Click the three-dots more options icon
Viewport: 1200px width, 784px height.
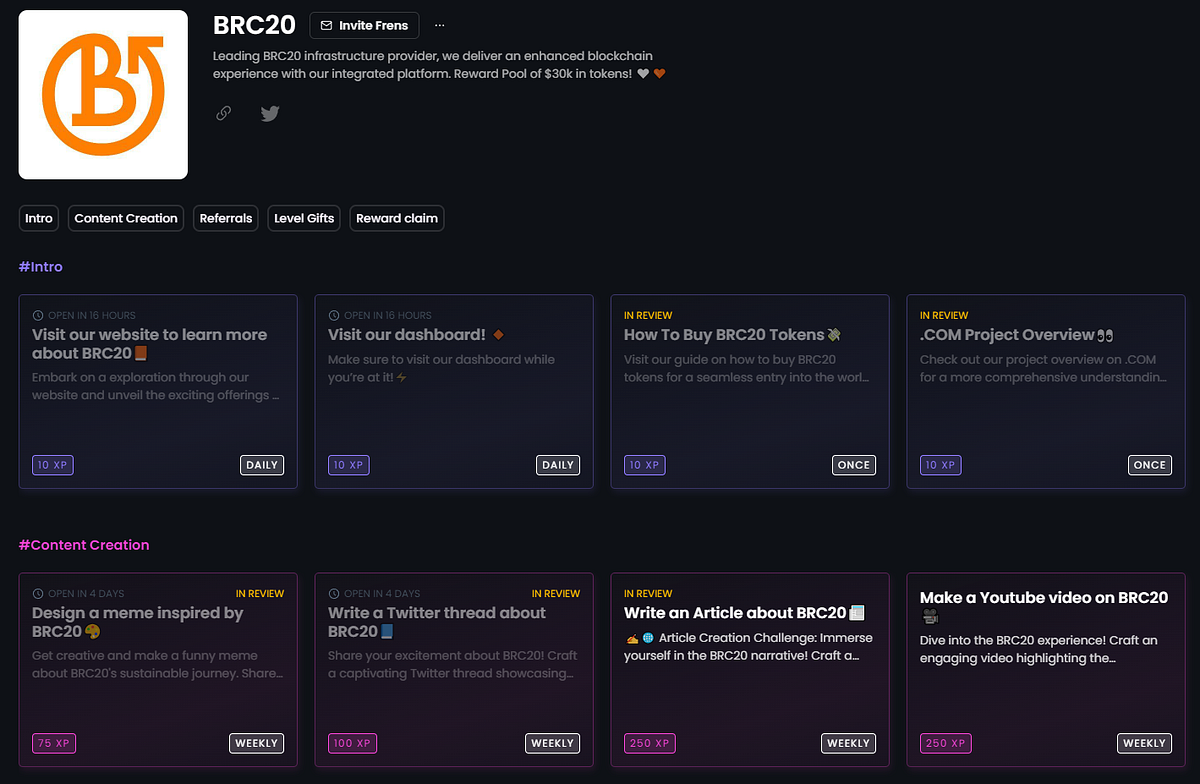(439, 25)
